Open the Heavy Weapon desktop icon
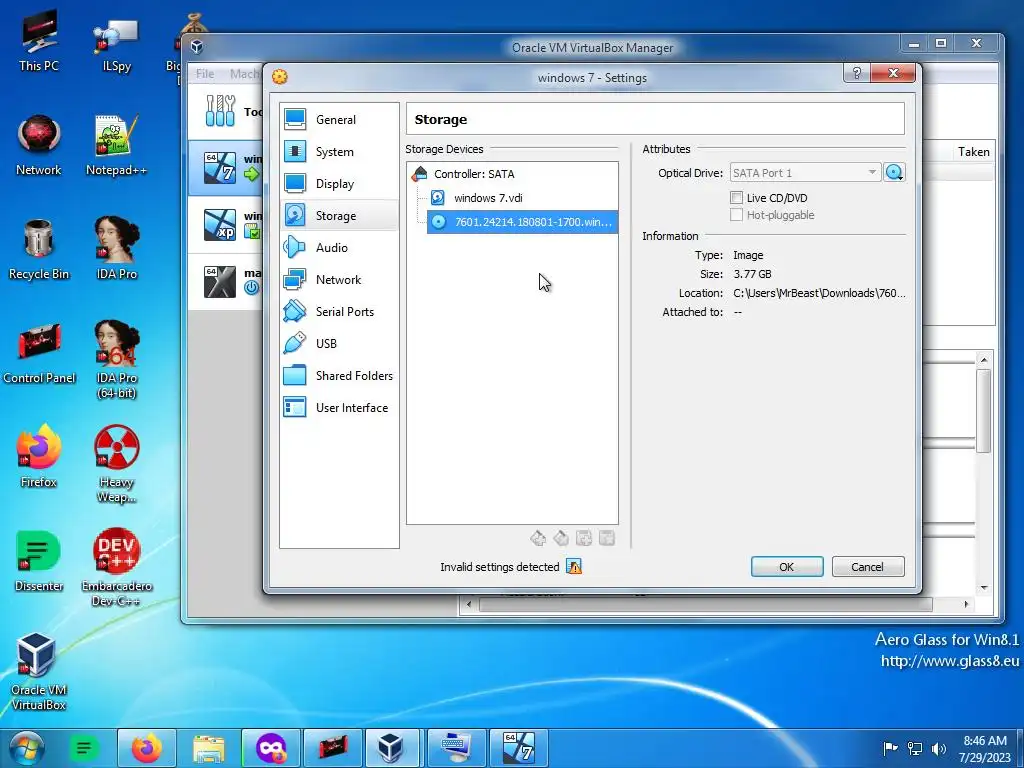This screenshot has width=1024, height=768. click(116, 464)
